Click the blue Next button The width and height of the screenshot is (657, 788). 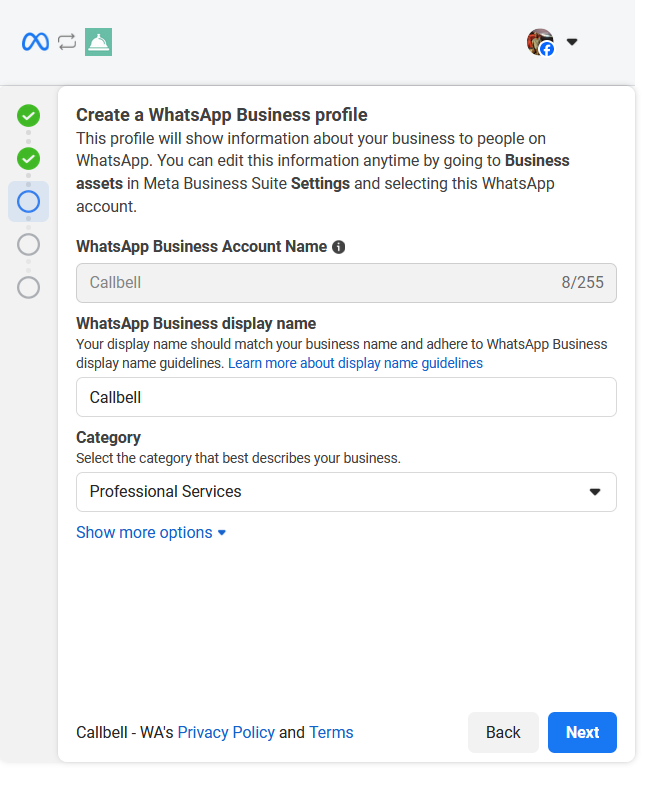[x=582, y=733]
